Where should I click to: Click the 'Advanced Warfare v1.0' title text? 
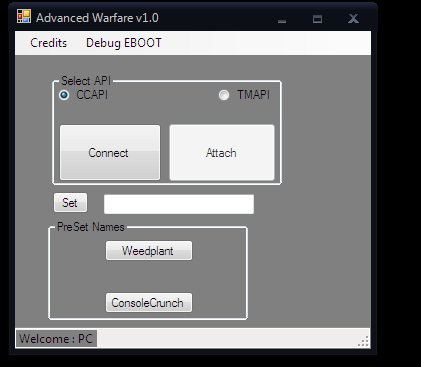[97, 18]
